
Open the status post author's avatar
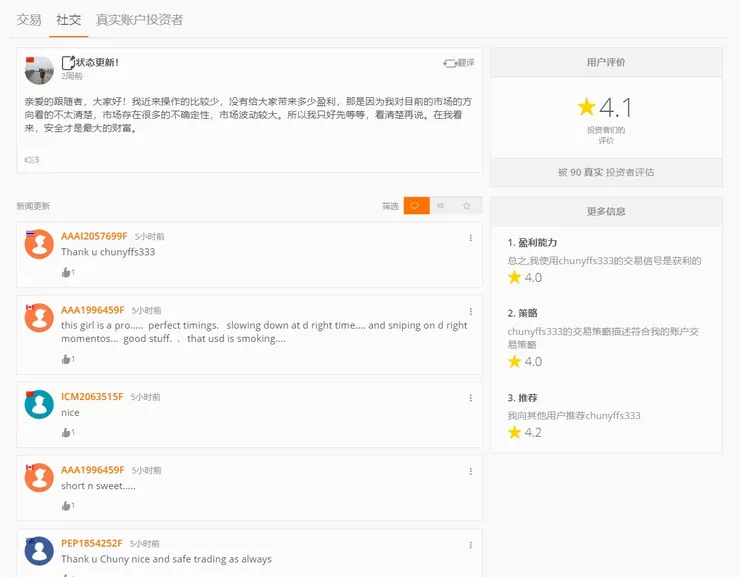tap(39, 70)
